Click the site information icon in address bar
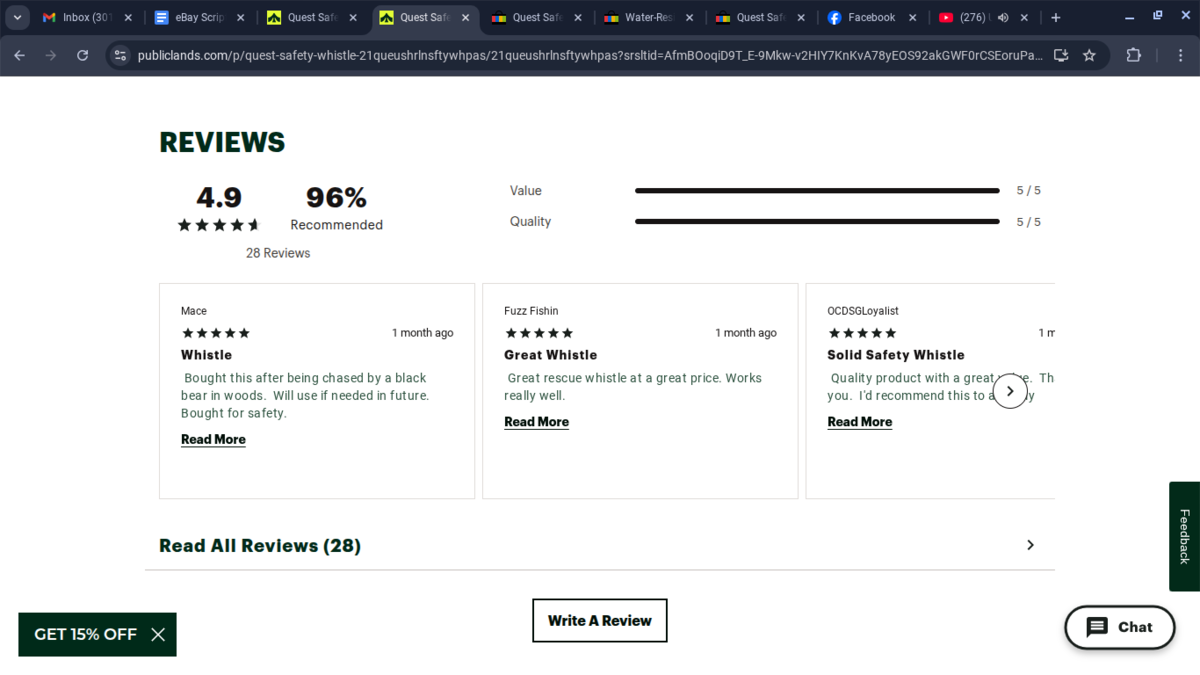Screen dimensions: 1200x675 tap(120, 55)
